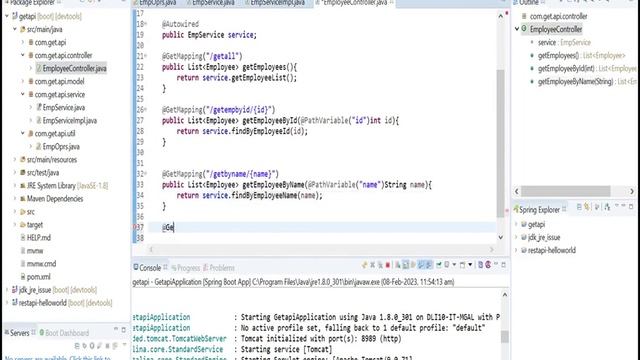This screenshot has width=640, height=360.
Task: Toggle Link with Editor in Spring Explorer
Action: (587, 207)
